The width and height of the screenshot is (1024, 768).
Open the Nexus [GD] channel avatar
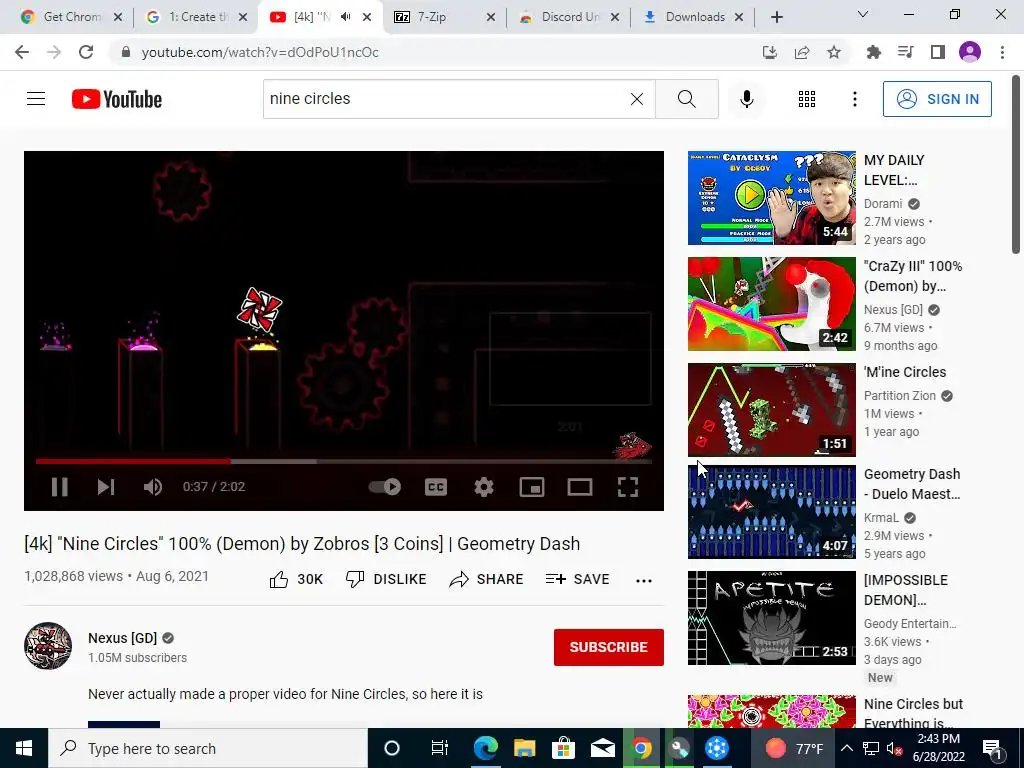48,646
